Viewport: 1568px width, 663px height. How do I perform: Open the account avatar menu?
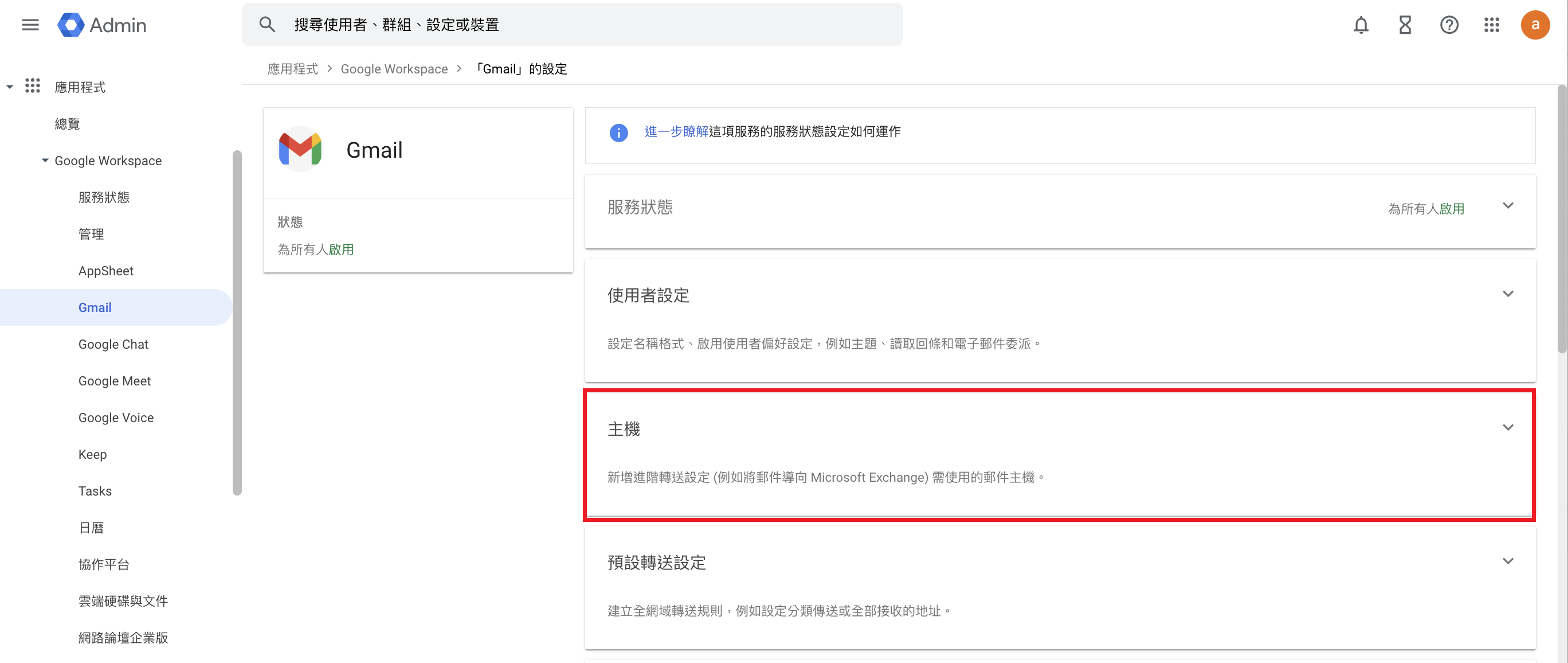click(x=1535, y=25)
